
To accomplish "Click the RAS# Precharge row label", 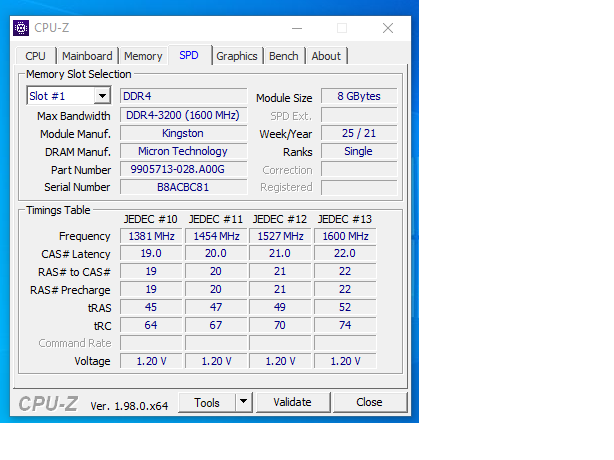I will pos(70,290).
